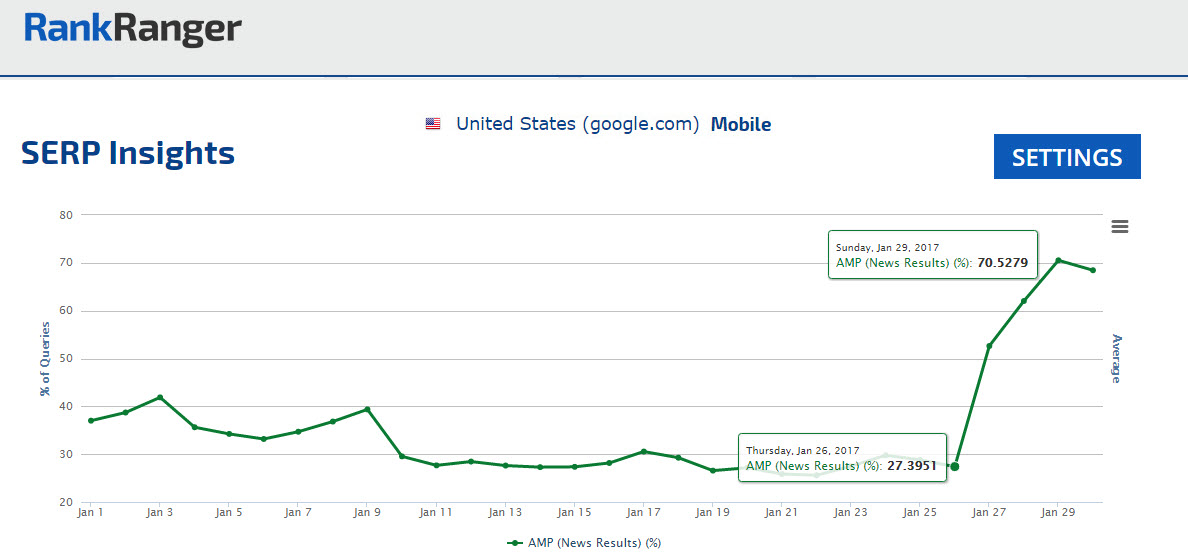Click the United States flag icon
Screen dimensions: 1188x556
tap(433, 124)
